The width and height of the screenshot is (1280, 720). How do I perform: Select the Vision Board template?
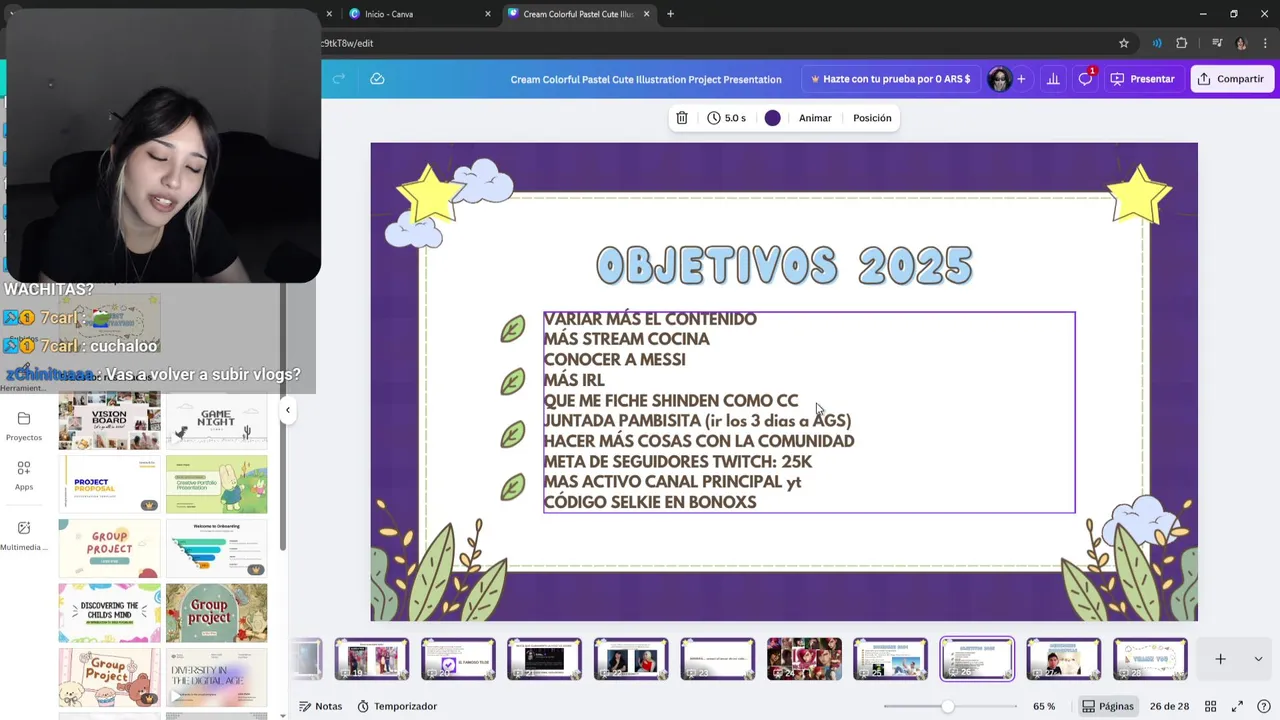point(109,421)
